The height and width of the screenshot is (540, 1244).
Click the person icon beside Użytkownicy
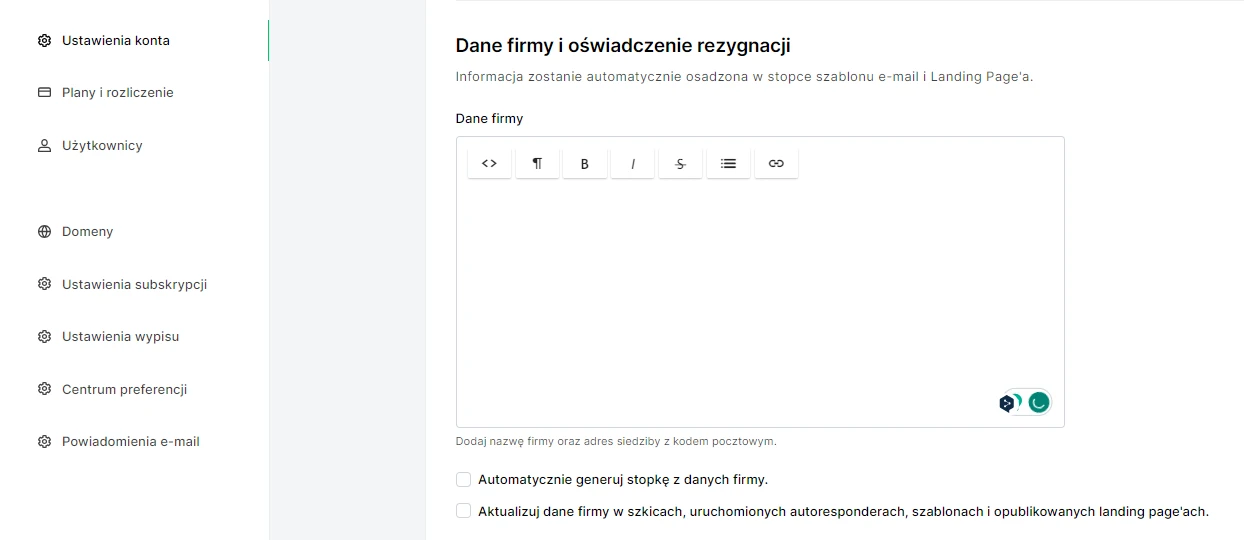[x=44, y=146]
